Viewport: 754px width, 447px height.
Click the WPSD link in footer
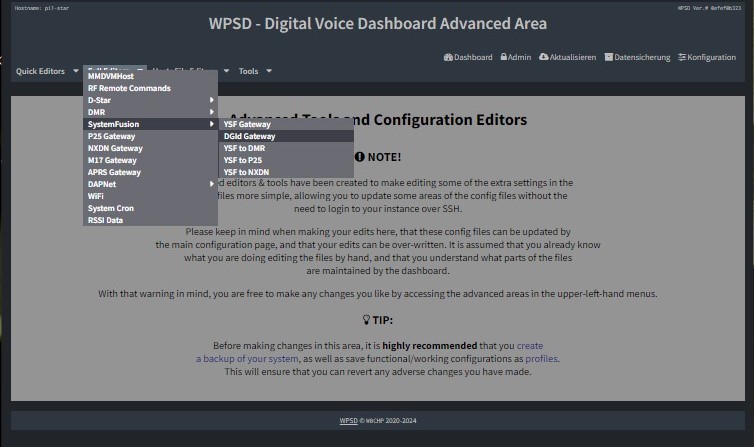(x=348, y=421)
